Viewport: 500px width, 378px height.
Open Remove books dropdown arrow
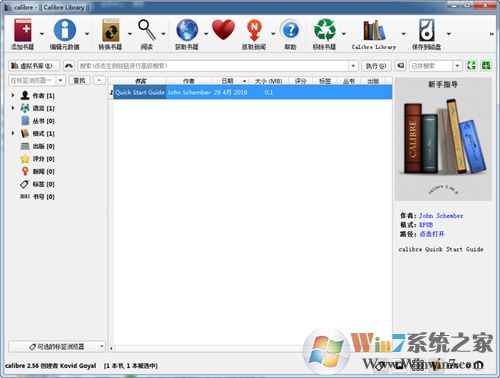[x=344, y=34]
